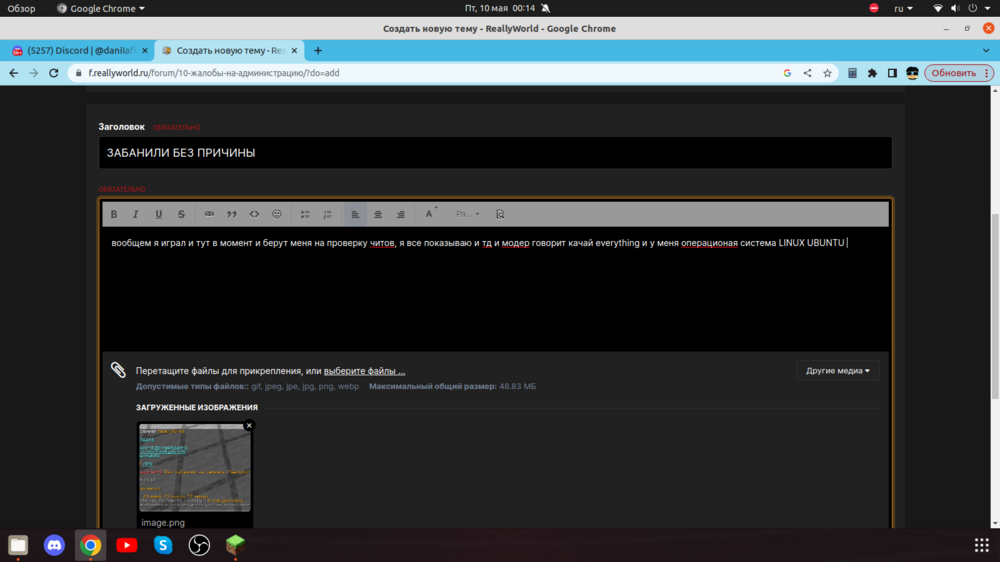Open the text color picker

(x=430, y=214)
